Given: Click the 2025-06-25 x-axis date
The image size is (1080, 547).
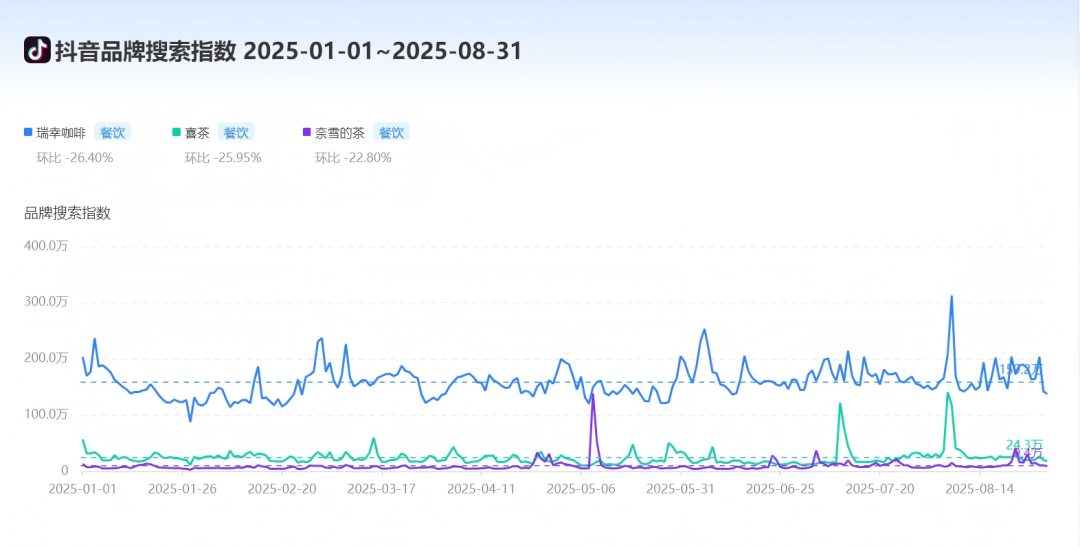Looking at the screenshot, I should pos(780,488).
